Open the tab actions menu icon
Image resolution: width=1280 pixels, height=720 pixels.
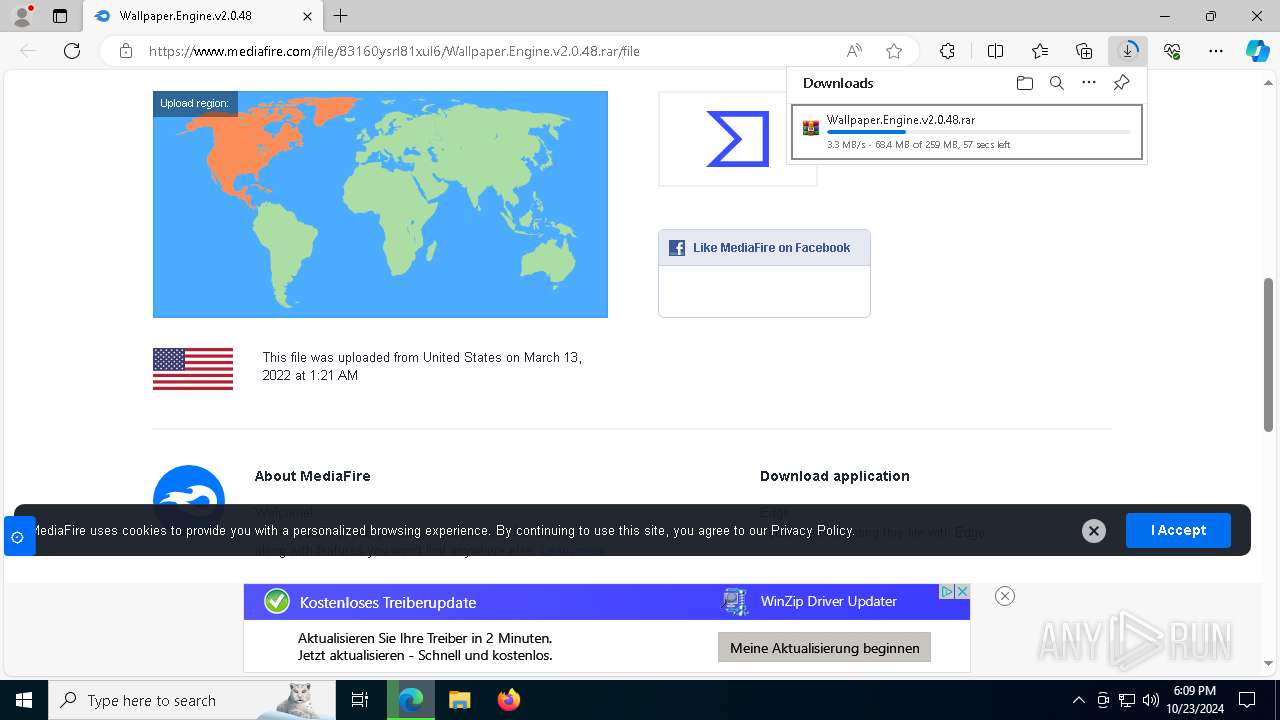[x=60, y=16]
